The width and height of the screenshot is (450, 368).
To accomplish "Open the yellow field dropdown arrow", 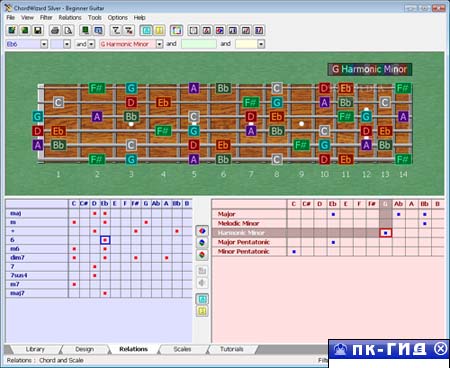I will click(261, 44).
